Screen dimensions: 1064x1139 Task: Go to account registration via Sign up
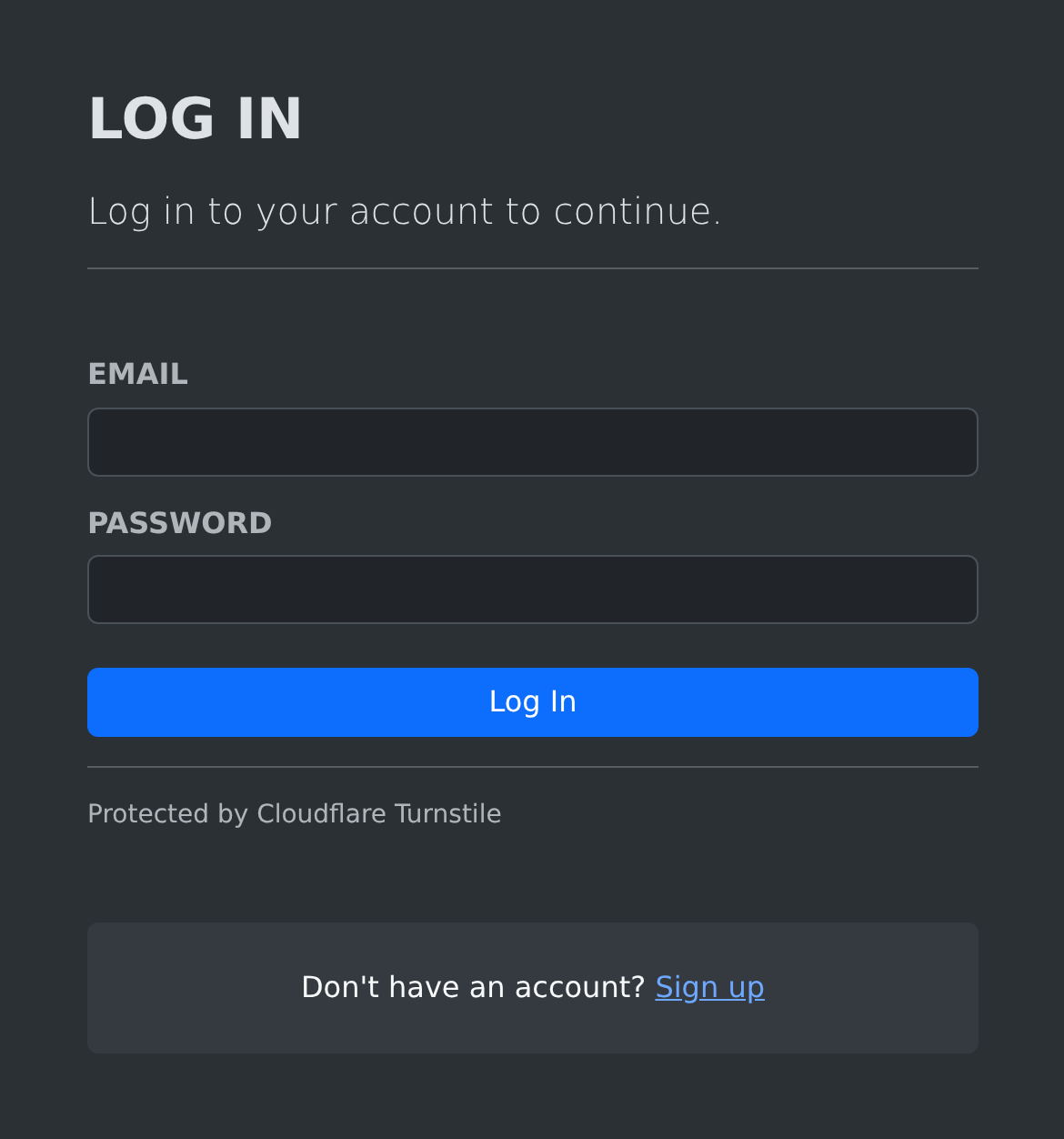pos(709,987)
